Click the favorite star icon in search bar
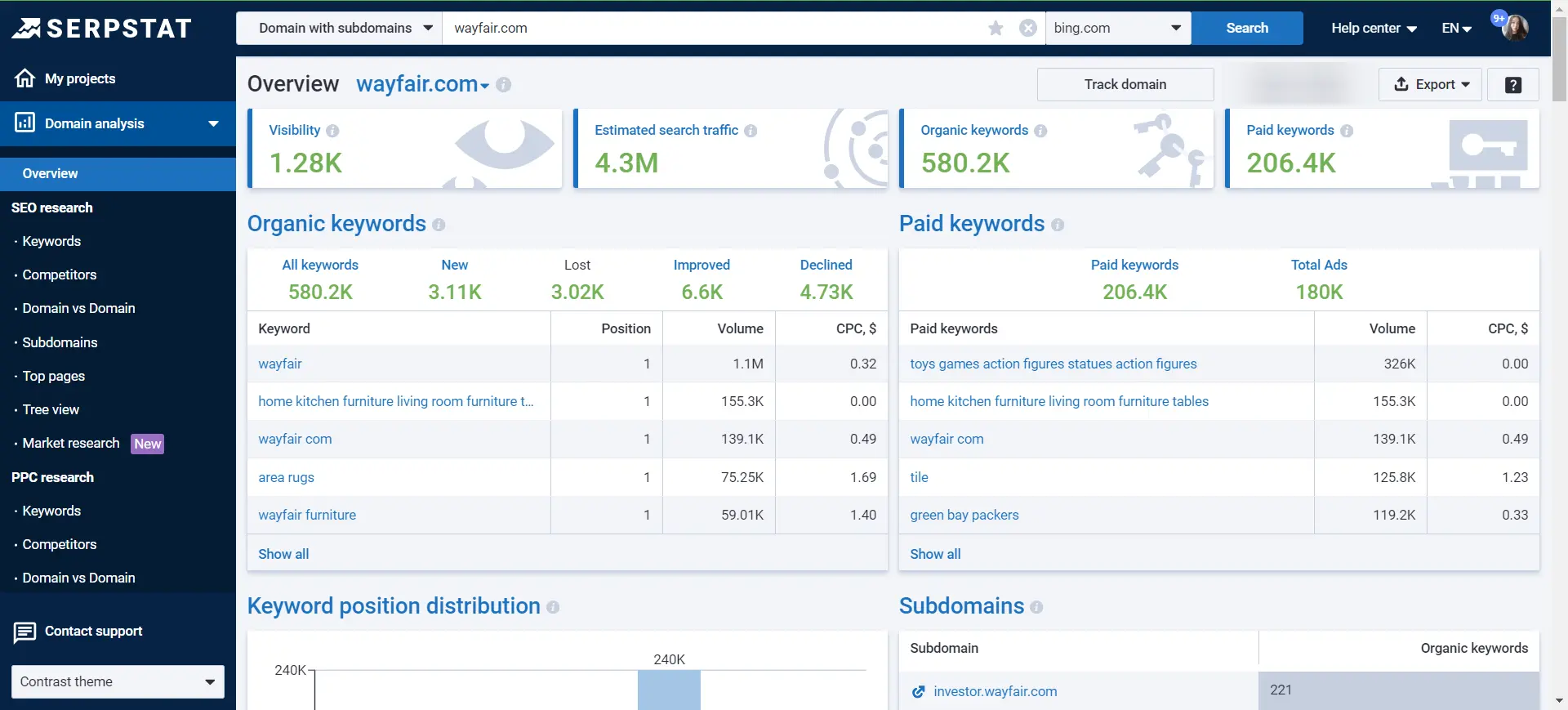Image resolution: width=1568 pixels, height=710 pixels. click(996, 29)
